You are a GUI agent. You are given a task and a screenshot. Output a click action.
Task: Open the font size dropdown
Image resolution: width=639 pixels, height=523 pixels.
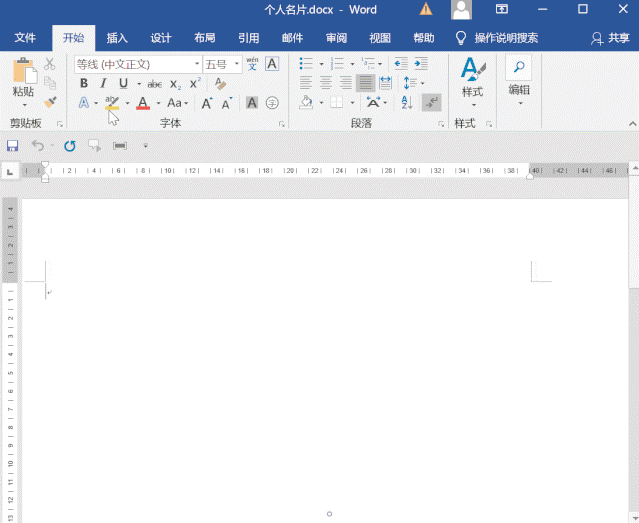pos(236,64)
